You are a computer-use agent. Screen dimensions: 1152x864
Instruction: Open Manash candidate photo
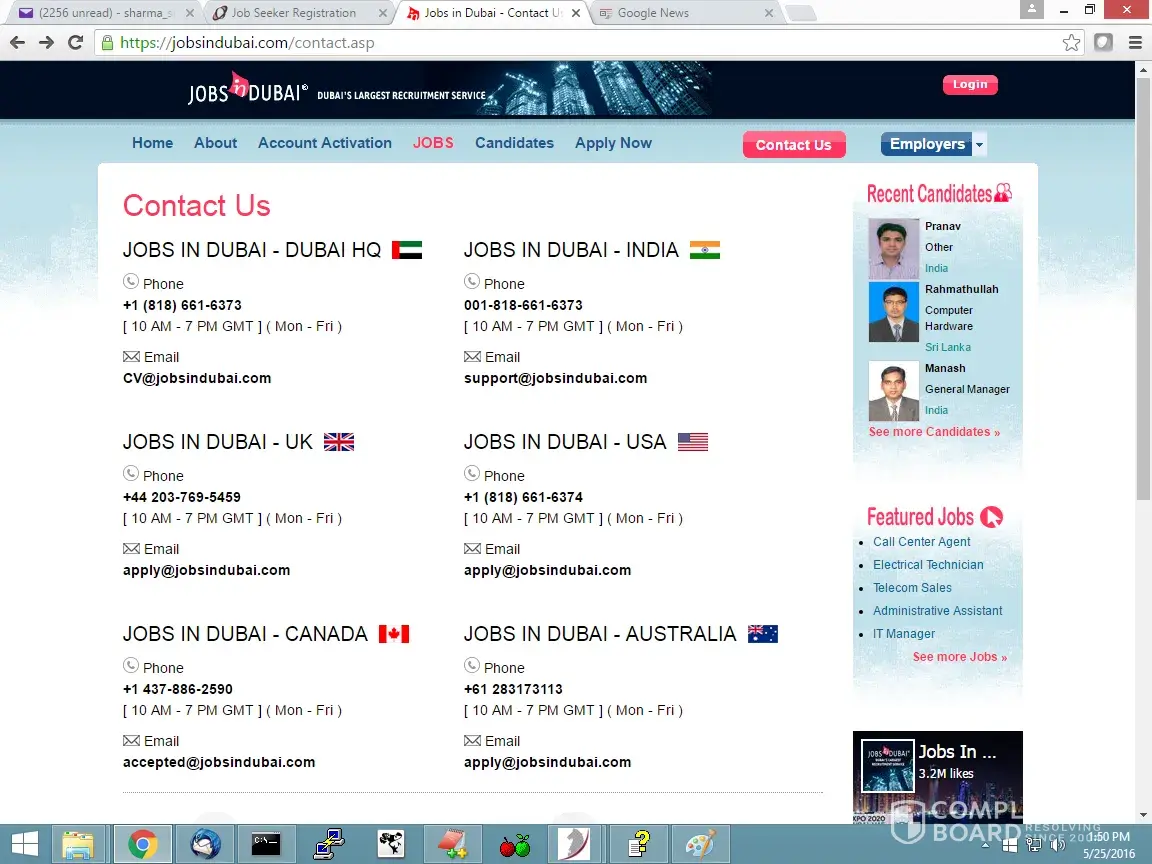(x=893, y=391)
